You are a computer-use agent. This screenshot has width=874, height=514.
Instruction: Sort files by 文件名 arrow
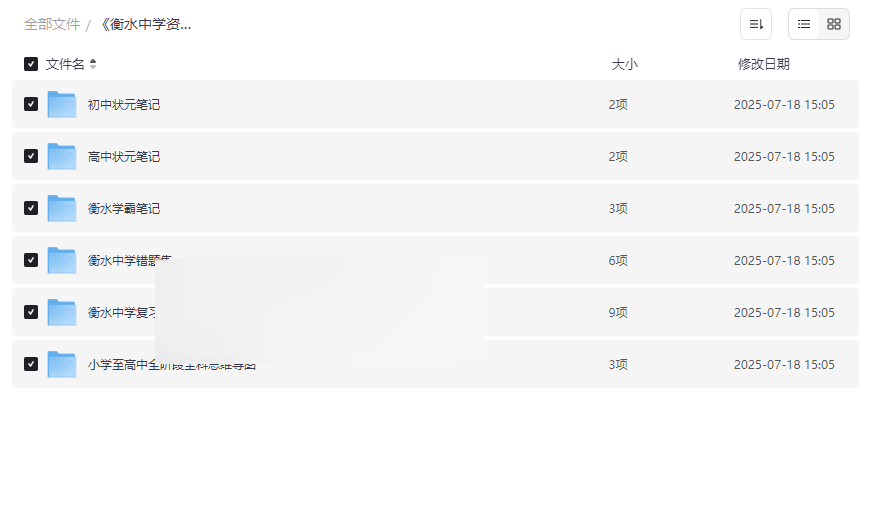(93, 64)
